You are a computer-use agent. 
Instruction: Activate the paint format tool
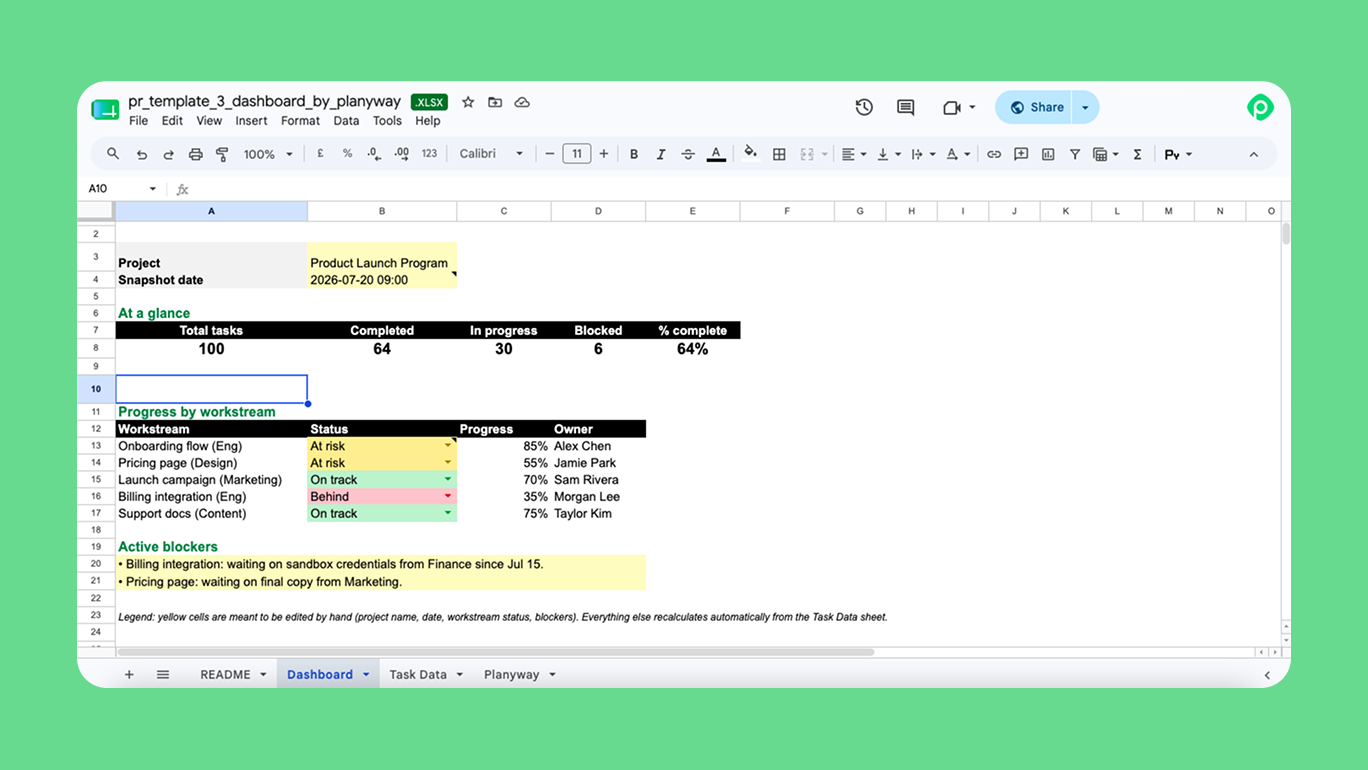[222, 154]
